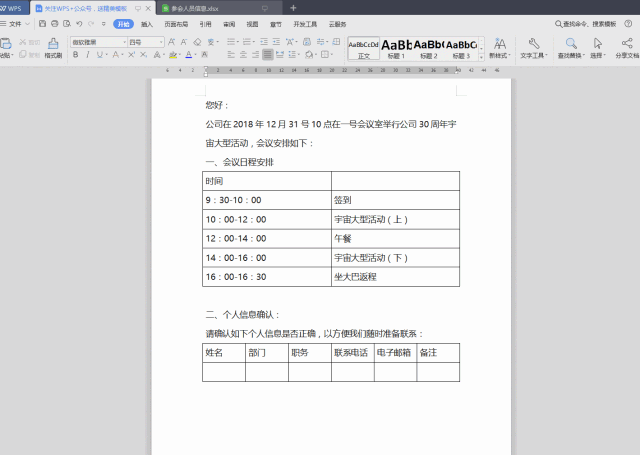Click the character shading icon
The image size is (640, 455).
(x=205, y=55)
